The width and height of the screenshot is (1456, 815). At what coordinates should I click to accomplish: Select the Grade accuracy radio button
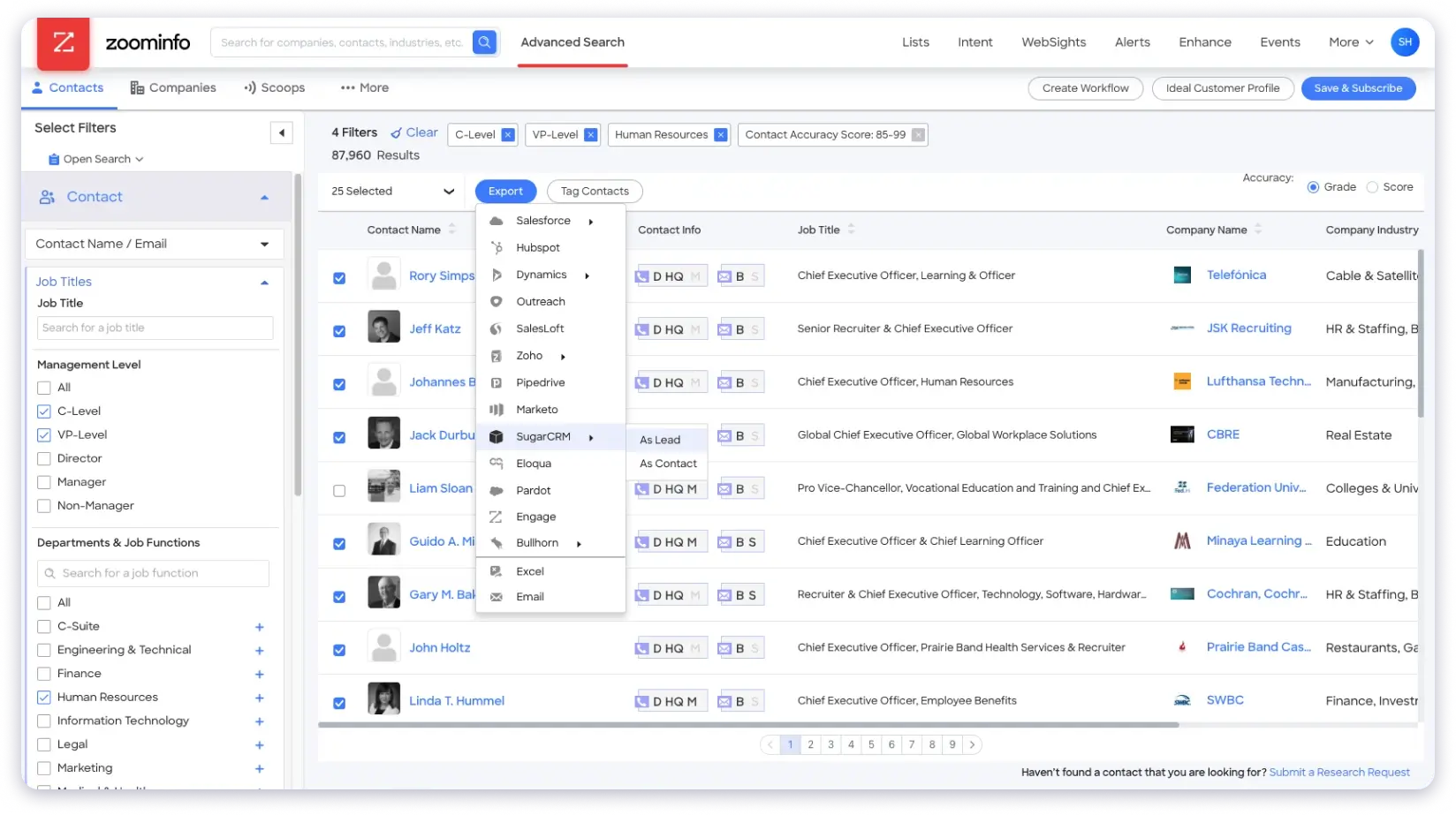[1313, 187]
